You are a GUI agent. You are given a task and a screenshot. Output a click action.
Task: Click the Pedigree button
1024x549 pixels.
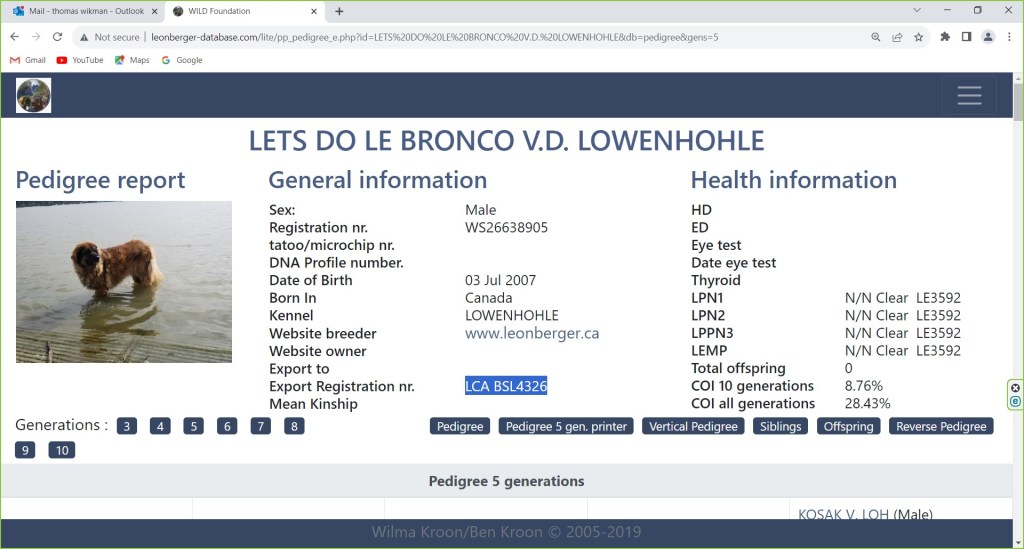point(460,426)
